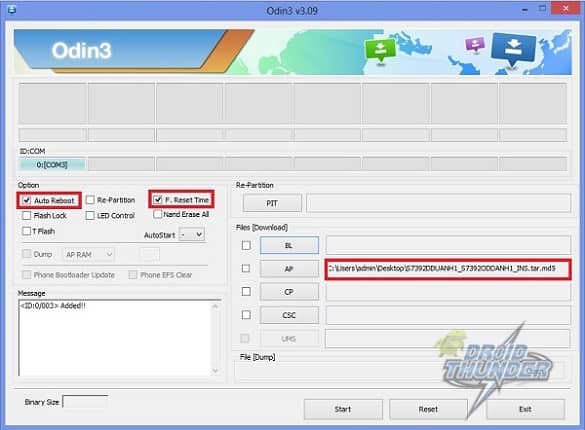Click the BL file path field
Screen dimensions: 585x430
click(448, 245)
